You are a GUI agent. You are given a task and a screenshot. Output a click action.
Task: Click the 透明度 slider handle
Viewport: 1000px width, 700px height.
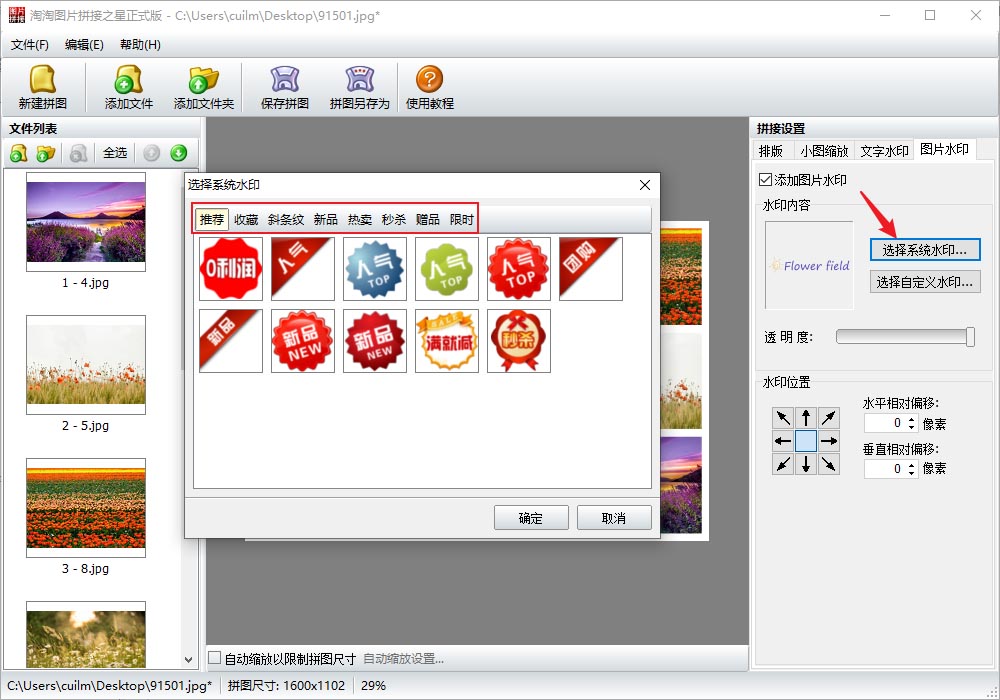pos(970,337)
